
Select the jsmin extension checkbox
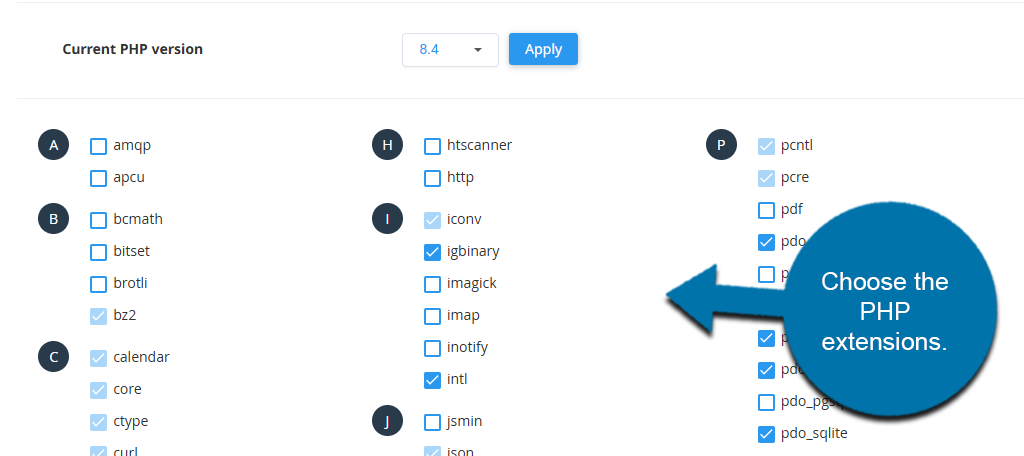pyautogui.click(x=432, y=422)
